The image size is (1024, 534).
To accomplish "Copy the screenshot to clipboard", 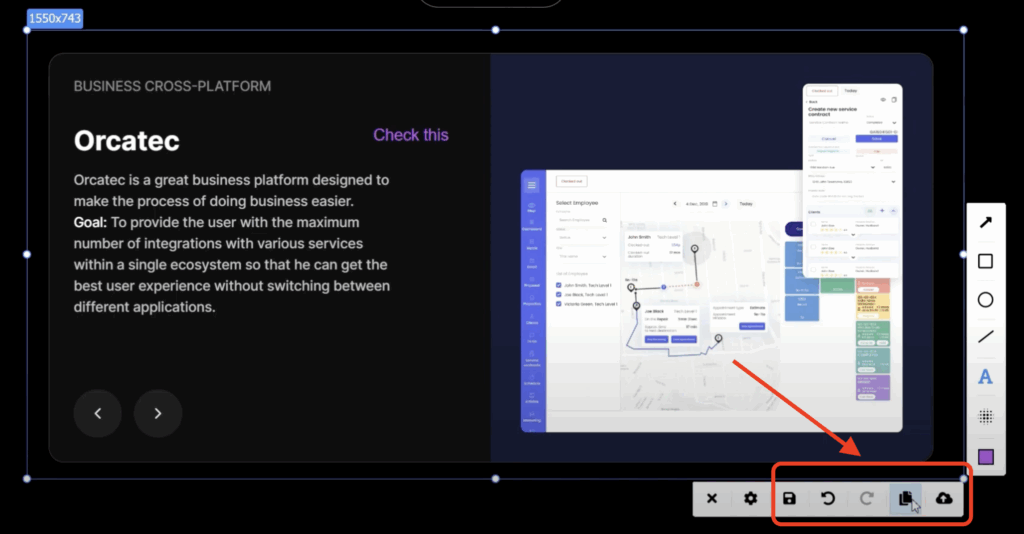I will 906,498.
